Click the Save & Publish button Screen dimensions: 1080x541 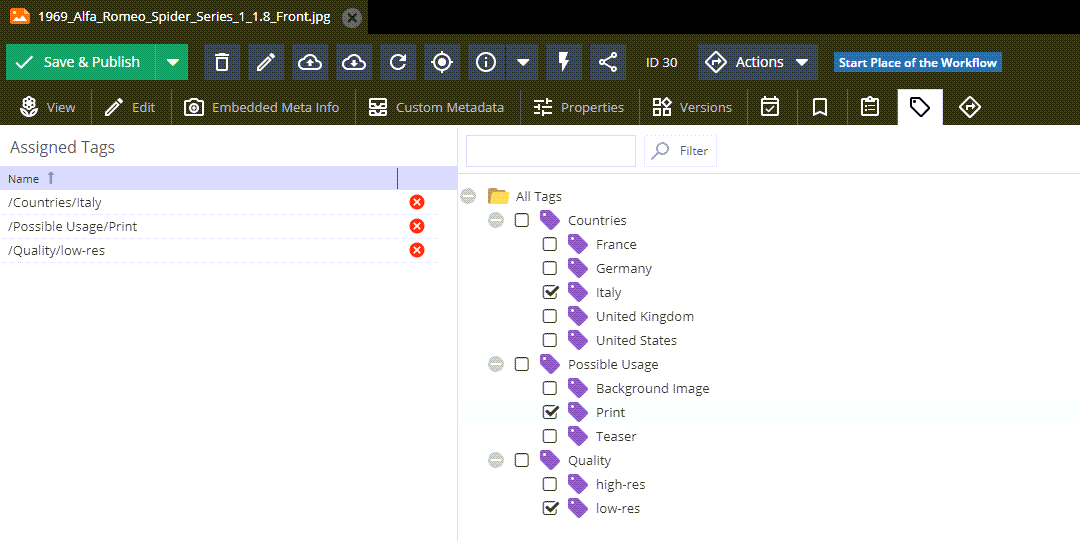pos(81,62)
